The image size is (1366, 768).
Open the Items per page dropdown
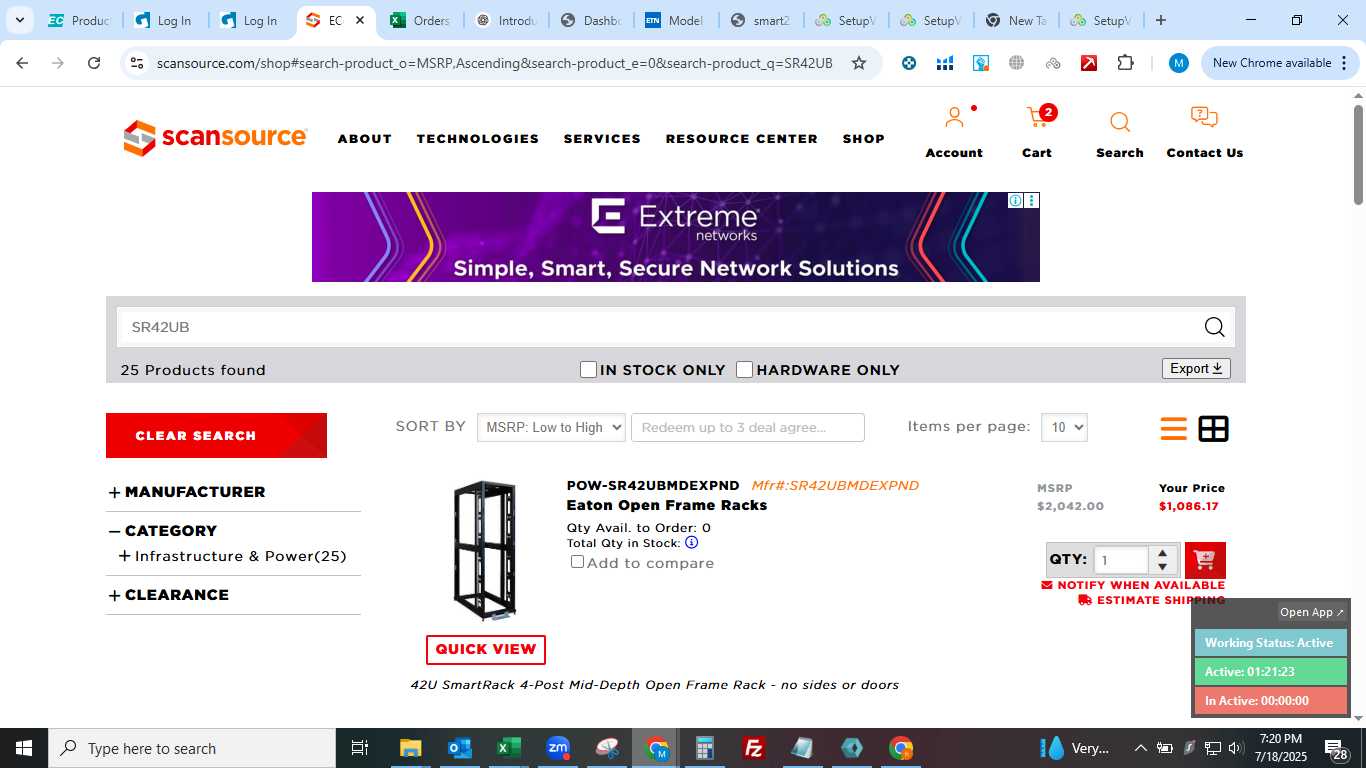pyautogui.click(x=1064, y=427)
